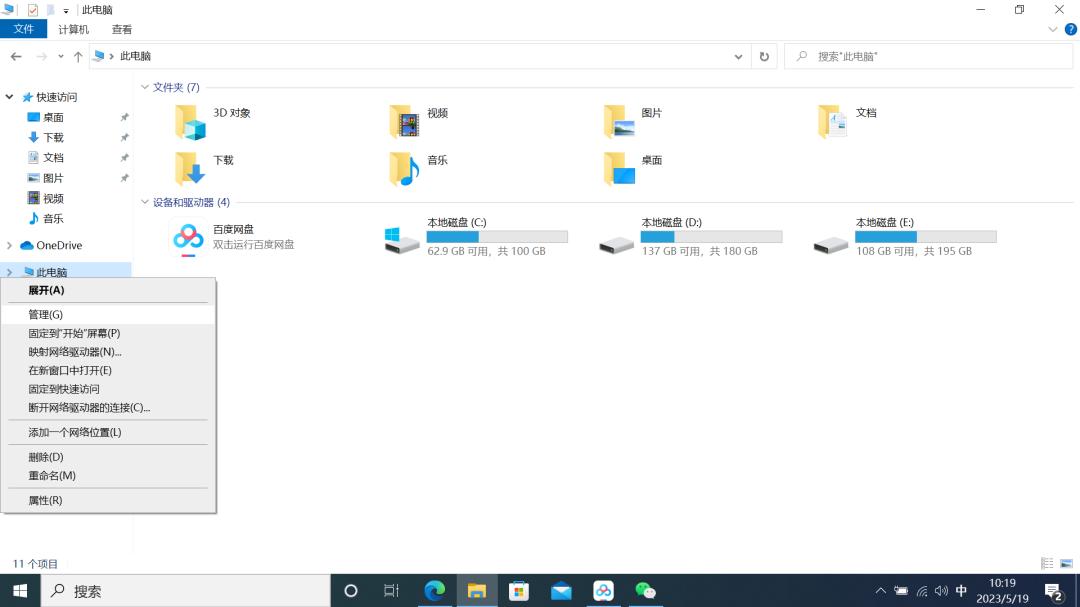Viewport: 1080px width, 607px height.
Task: Choose 管理(G) from the context menu
Action: [45, 314]
